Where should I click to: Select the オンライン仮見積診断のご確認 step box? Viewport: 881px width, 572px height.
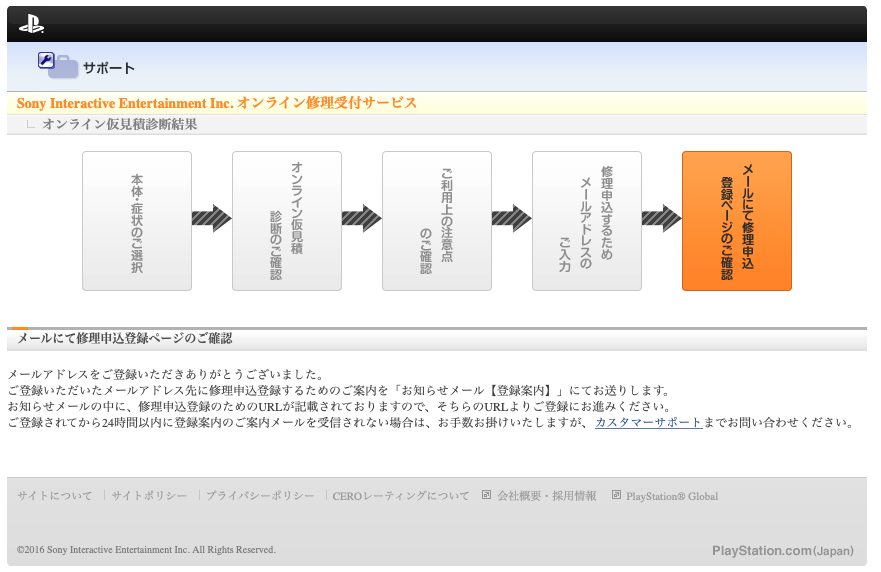(x=287, y=221)
